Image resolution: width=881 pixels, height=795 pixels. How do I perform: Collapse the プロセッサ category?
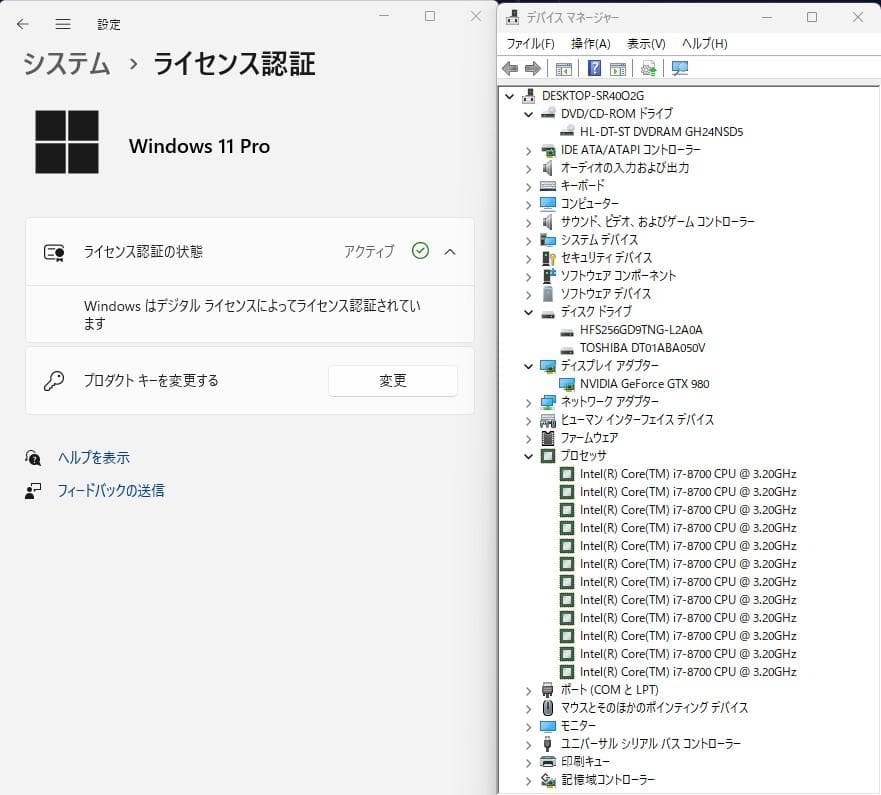[528, 457]
